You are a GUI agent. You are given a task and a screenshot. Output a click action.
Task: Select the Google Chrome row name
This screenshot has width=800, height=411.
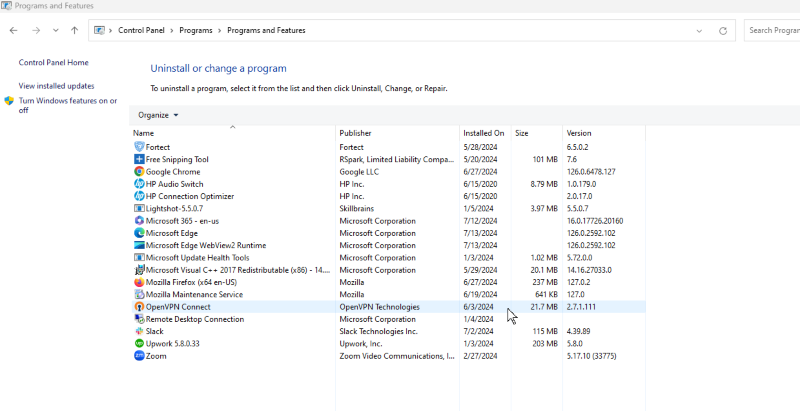(x=173, y=172)
